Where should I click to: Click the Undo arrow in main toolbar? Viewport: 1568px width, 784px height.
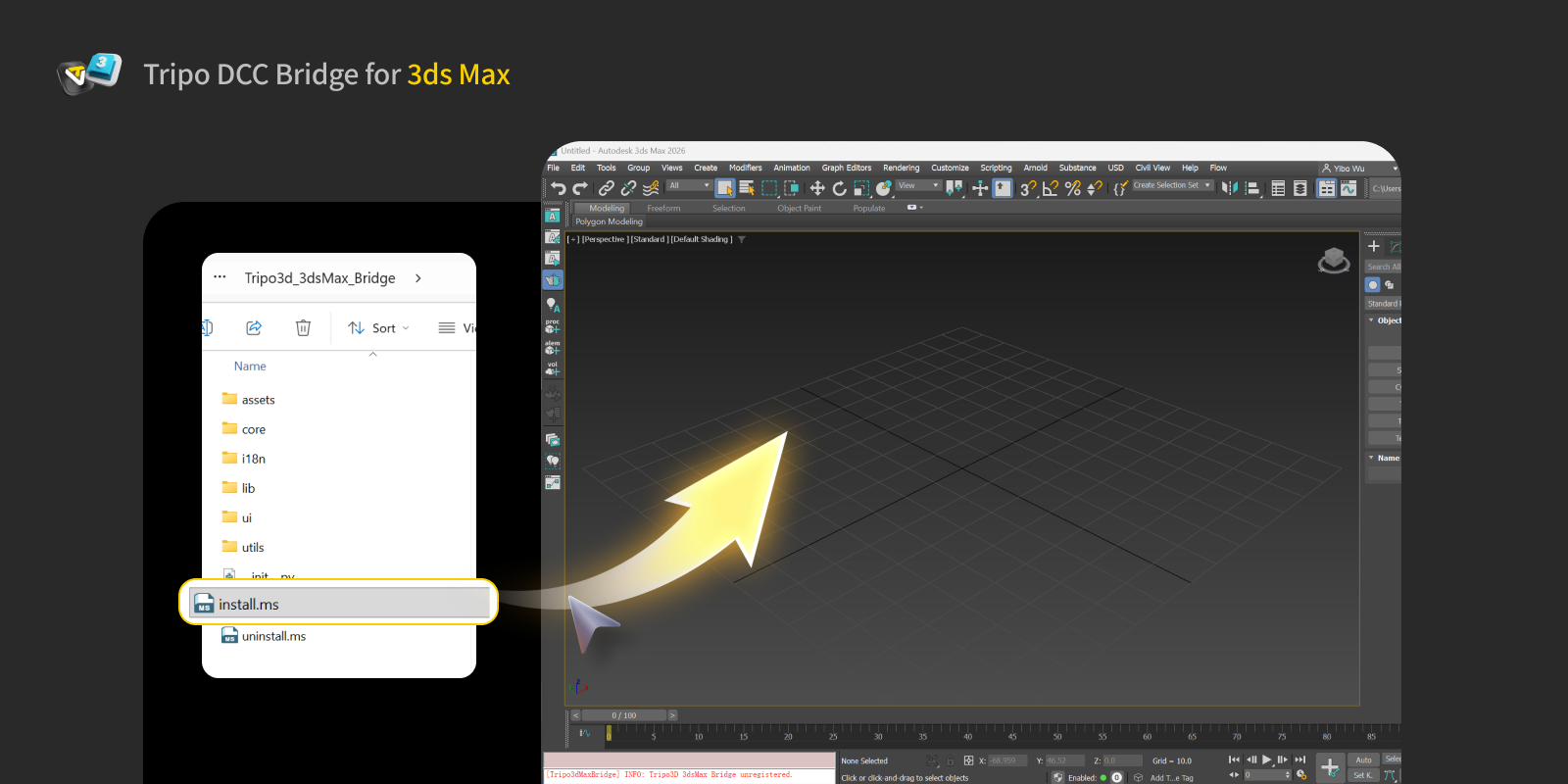coord(558,188)
